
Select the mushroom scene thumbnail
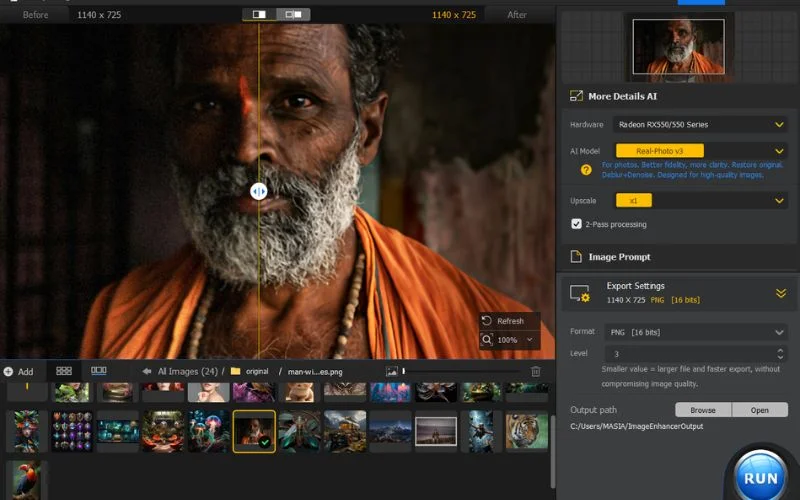pos(163,432)
